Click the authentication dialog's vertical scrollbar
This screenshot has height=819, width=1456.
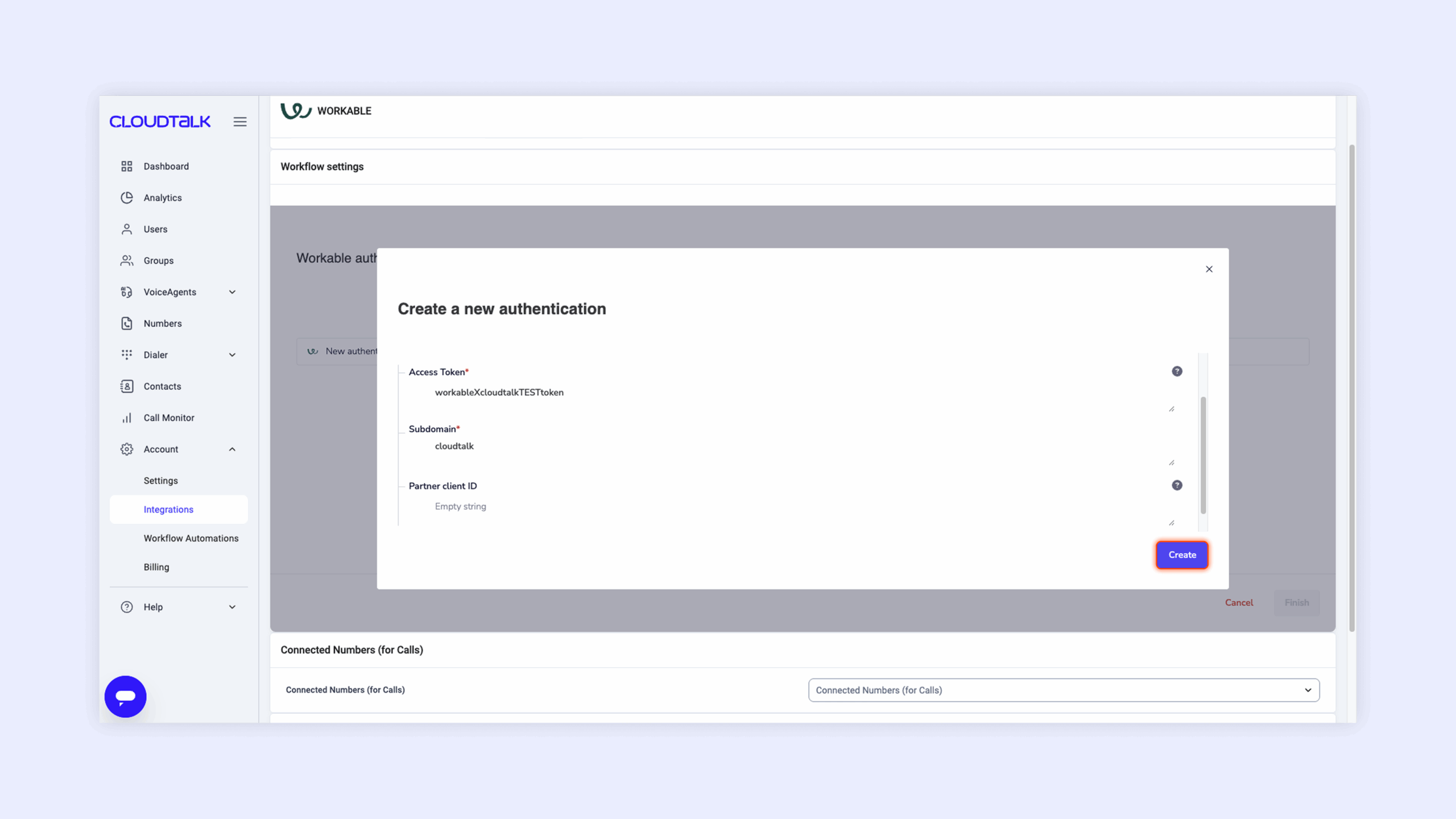[1203, 455]
